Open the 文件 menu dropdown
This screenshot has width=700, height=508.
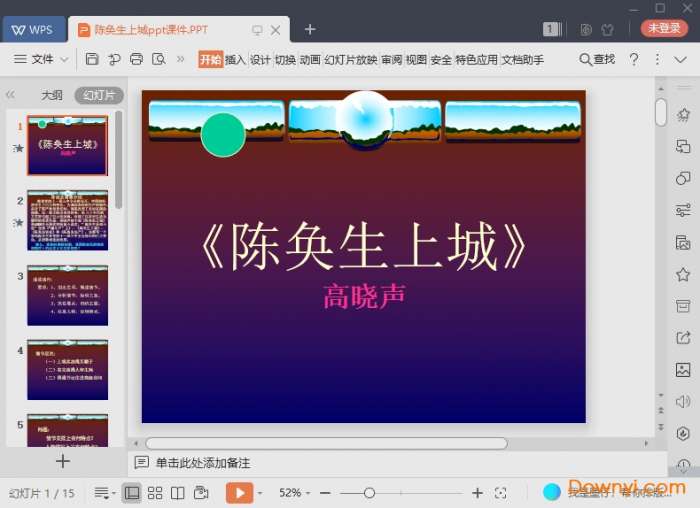(41, 60)
